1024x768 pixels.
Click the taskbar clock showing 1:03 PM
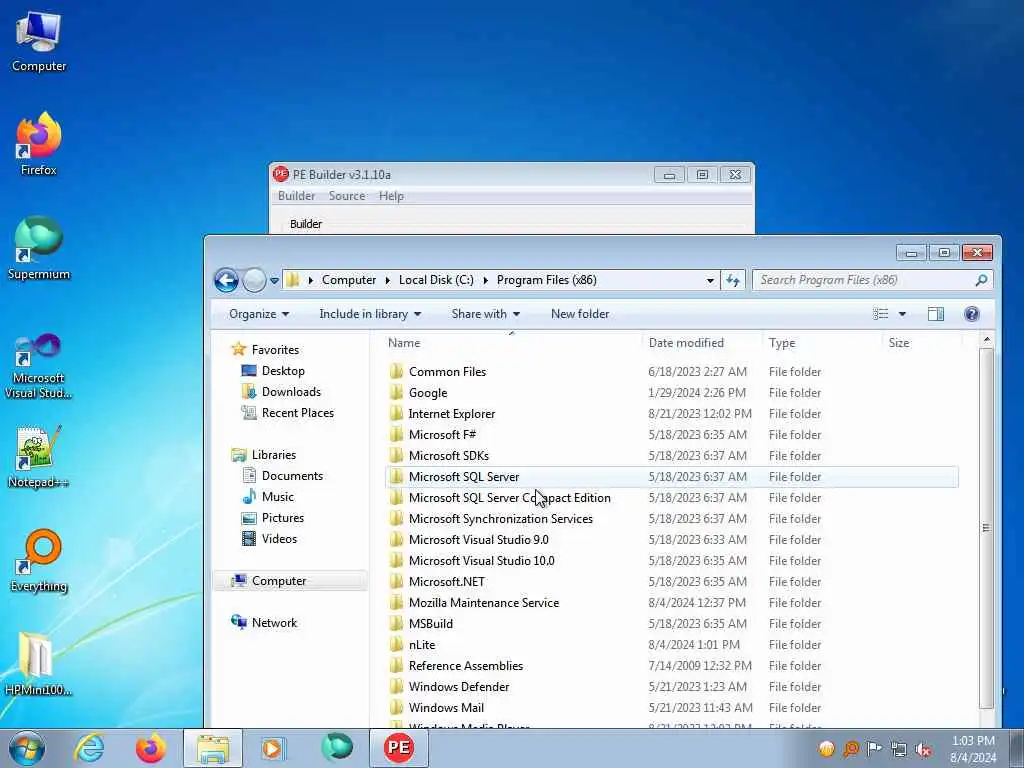(973, 749)
